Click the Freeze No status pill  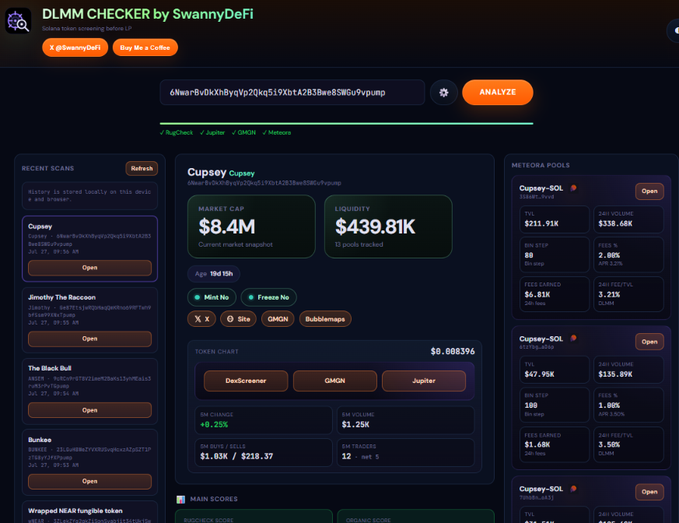pyautogui.click(x=268, y=297)
